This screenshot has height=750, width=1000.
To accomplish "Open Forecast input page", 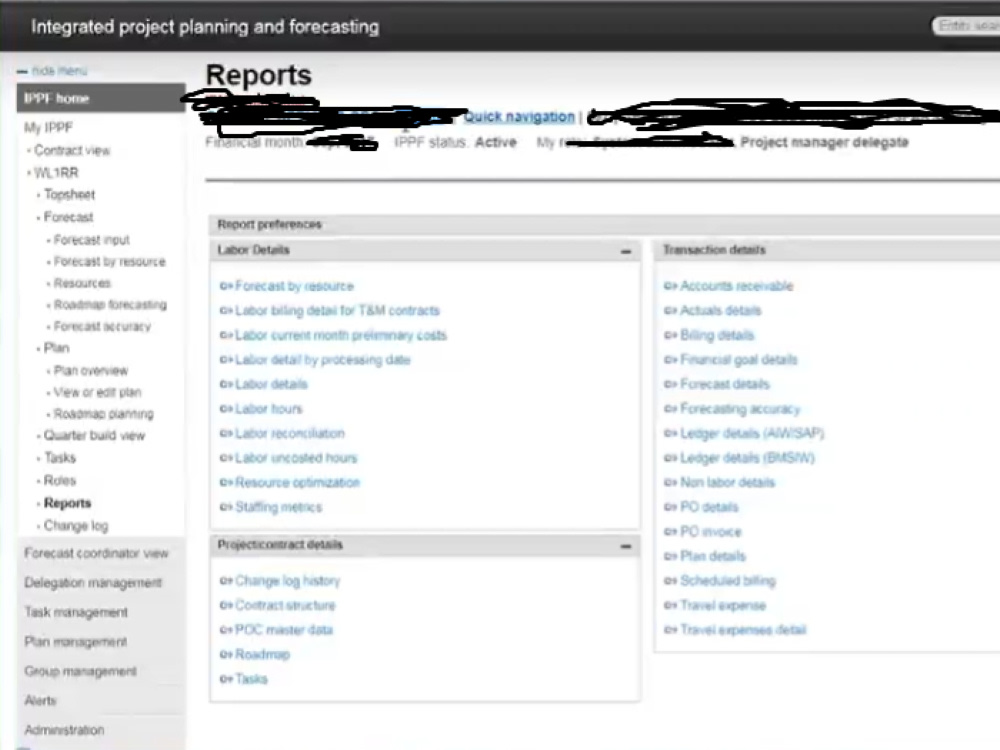I will tap(91, 240).
